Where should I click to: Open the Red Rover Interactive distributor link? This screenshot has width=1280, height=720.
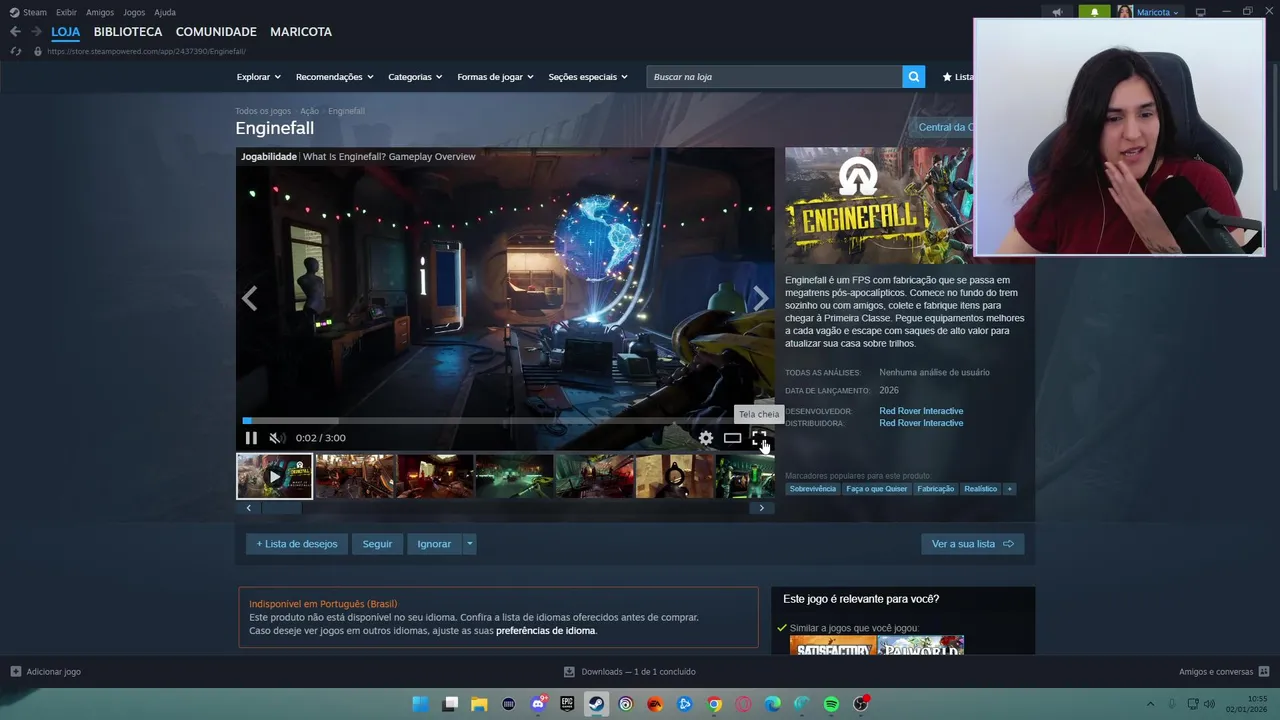click(921, 423)
